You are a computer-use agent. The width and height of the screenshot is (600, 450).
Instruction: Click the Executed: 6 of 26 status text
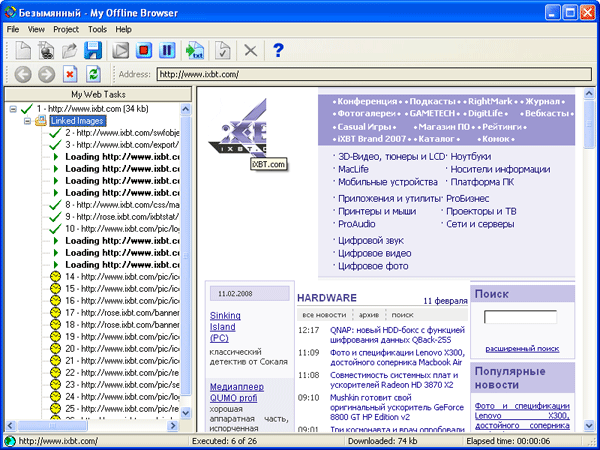(x=225, y=441)
